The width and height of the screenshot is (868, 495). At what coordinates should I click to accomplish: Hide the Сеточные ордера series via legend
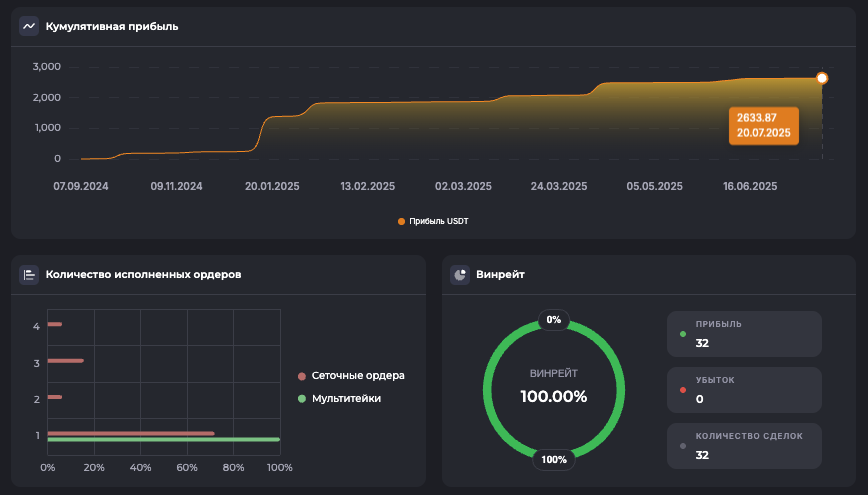click(357, 376)
